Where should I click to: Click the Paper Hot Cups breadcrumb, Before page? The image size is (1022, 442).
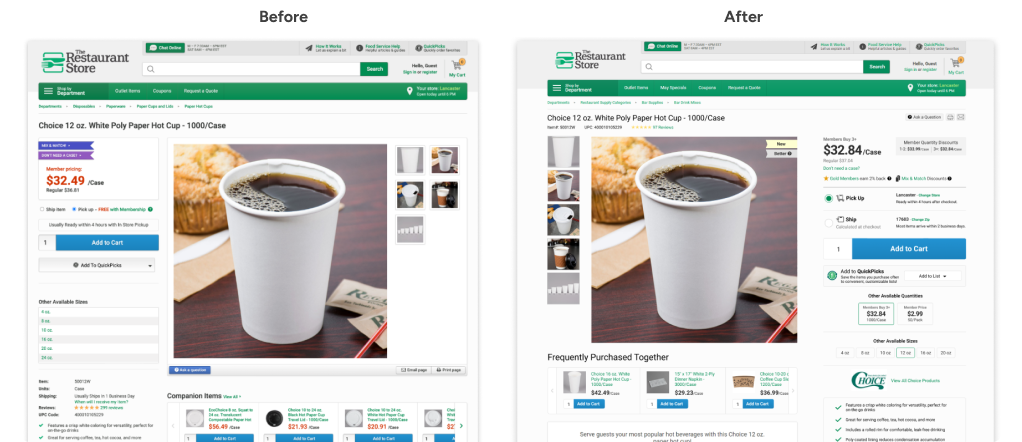[198, 106]
